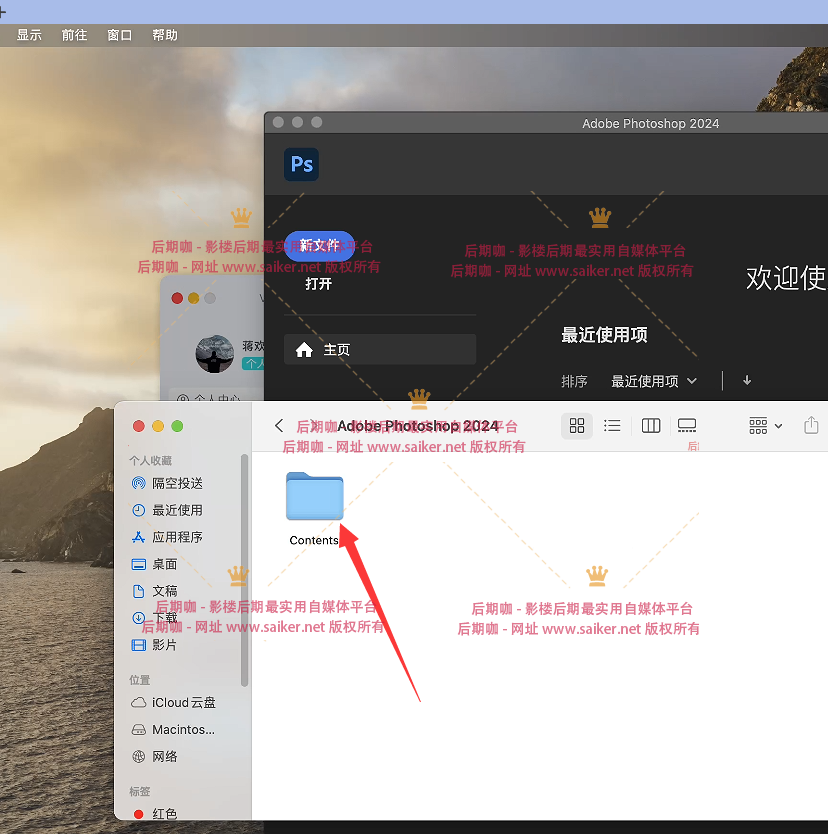Click the Photoshop Ps logo icon

[302, 164]
